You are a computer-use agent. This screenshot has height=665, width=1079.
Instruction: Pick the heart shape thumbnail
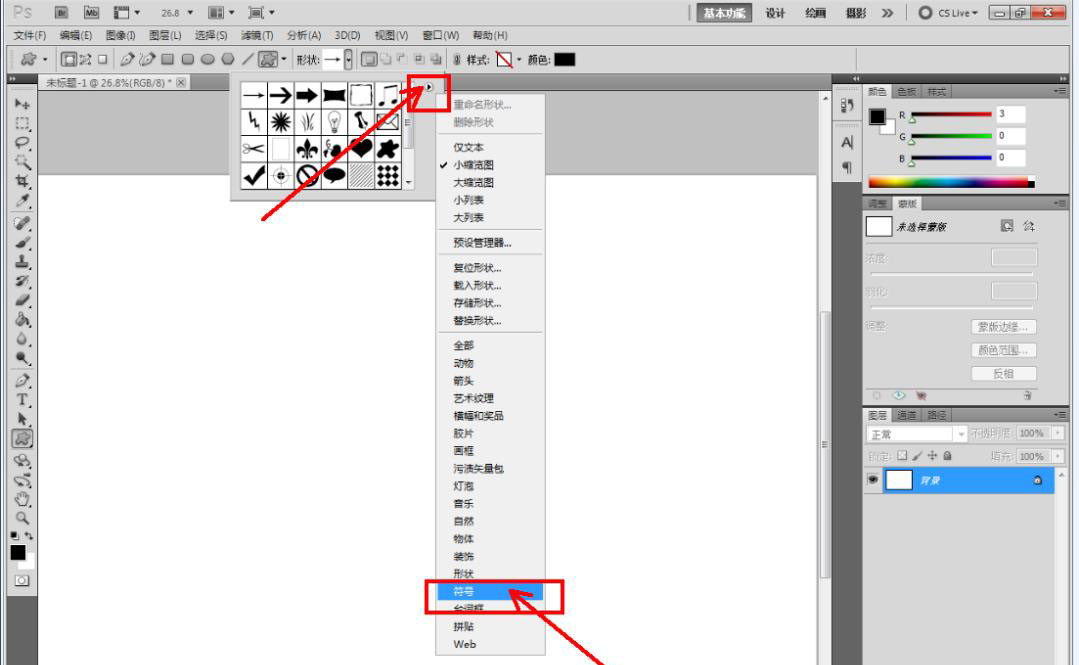(x=361, y=149)
